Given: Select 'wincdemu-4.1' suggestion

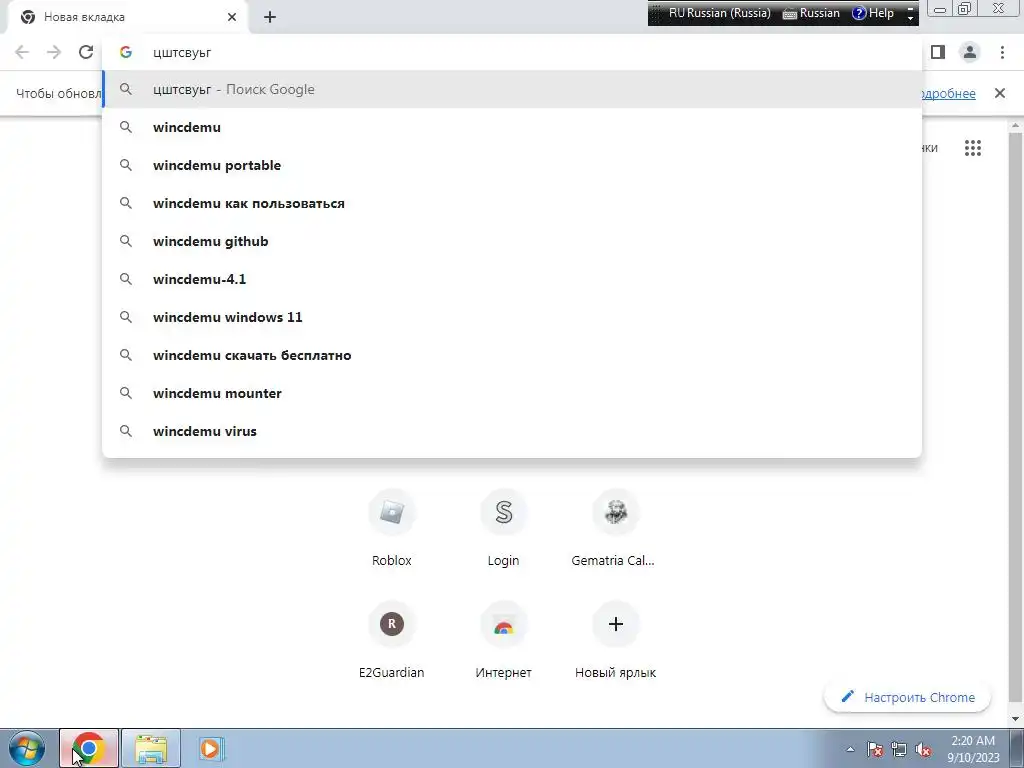Looking at the screenshot, I should pos(512,279).
